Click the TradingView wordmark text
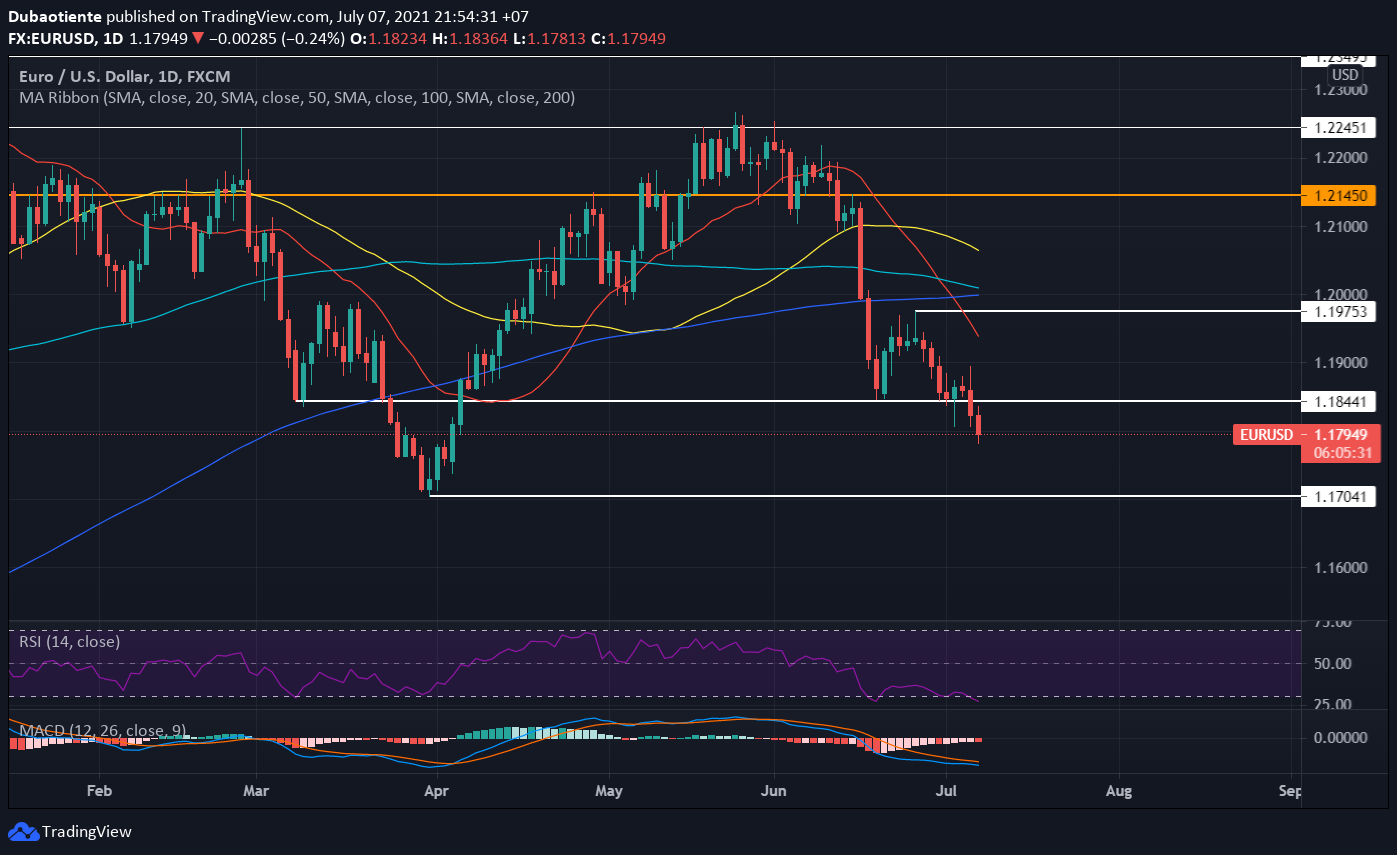1397x855 pixels. (88, 832)
